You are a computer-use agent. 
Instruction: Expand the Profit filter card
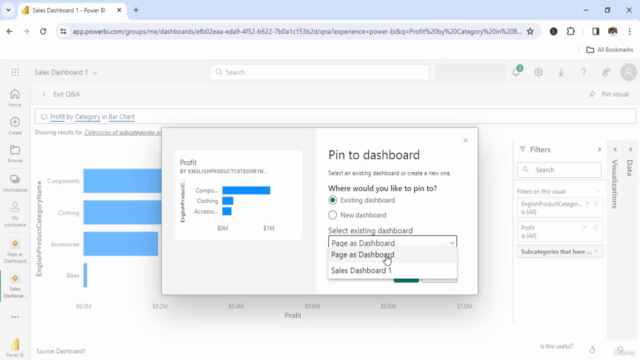click(x=585, y=227)
